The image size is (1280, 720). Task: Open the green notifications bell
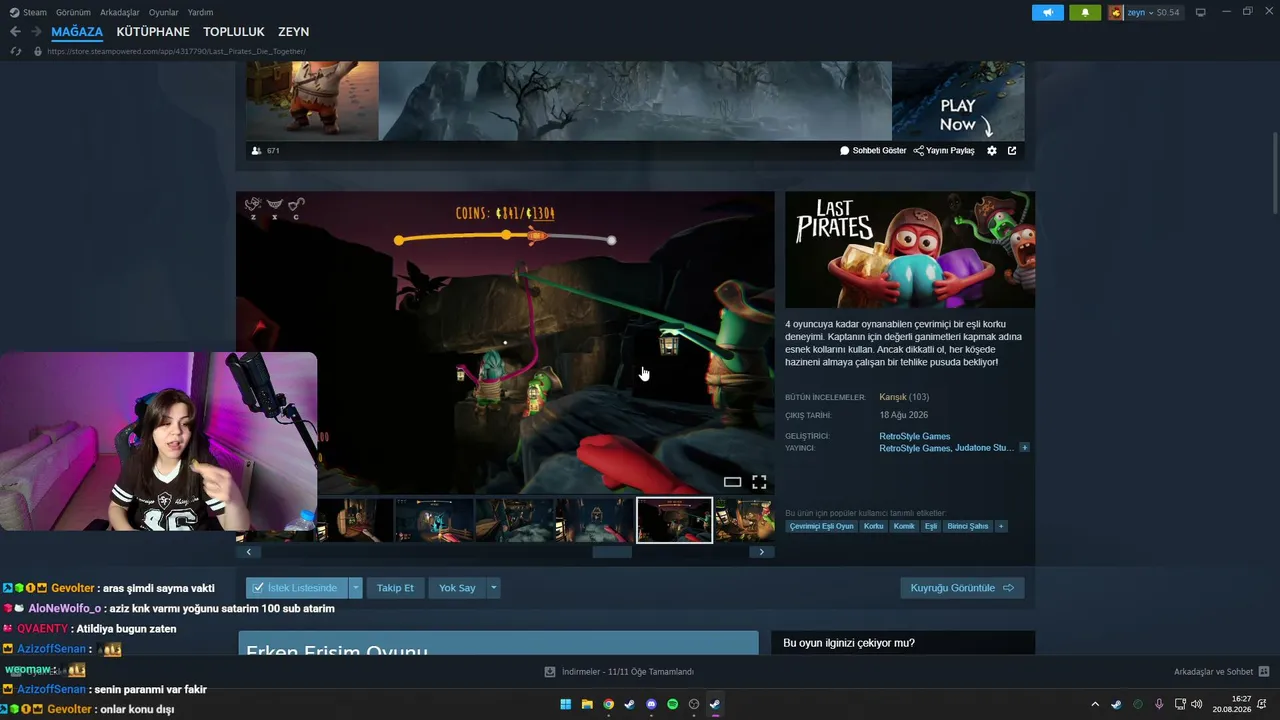1085,12
